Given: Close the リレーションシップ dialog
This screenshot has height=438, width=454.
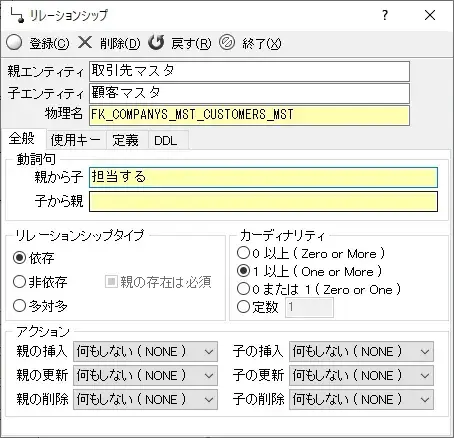Looking at the screenshot, I should tap(430, 15).
